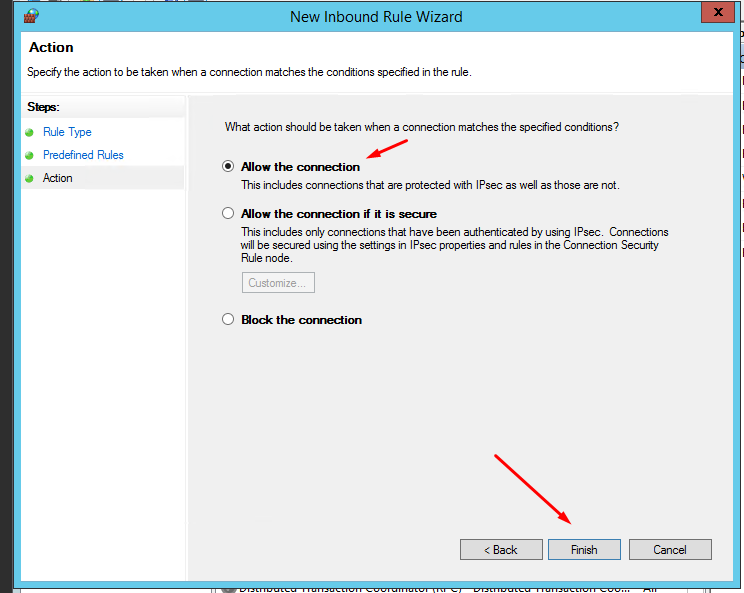Click the firewall wizard icon in title bar
This screenshot has height=593, width=744.
[x=31, y=16]
